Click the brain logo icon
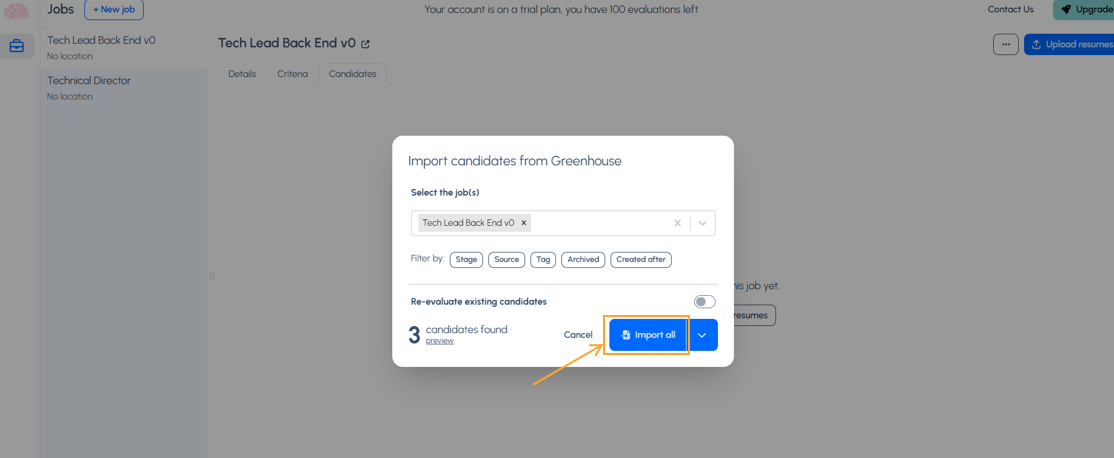Screen dimensions: 1114x458 [x=16, y=10]
